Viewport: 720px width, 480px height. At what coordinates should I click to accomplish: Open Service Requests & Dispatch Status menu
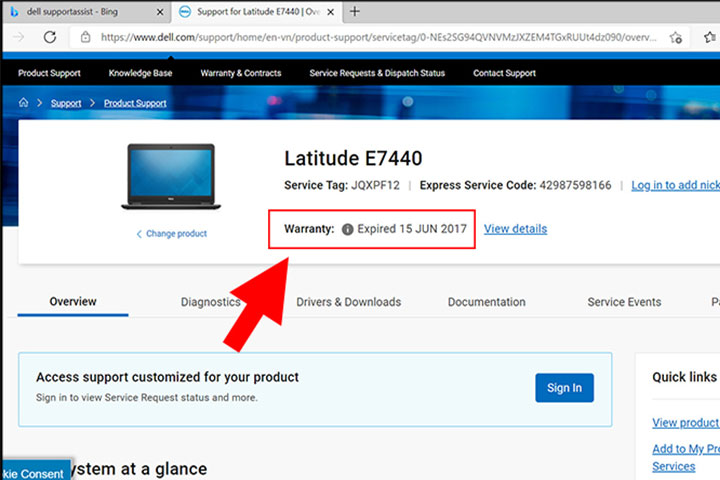pos(377,73)
